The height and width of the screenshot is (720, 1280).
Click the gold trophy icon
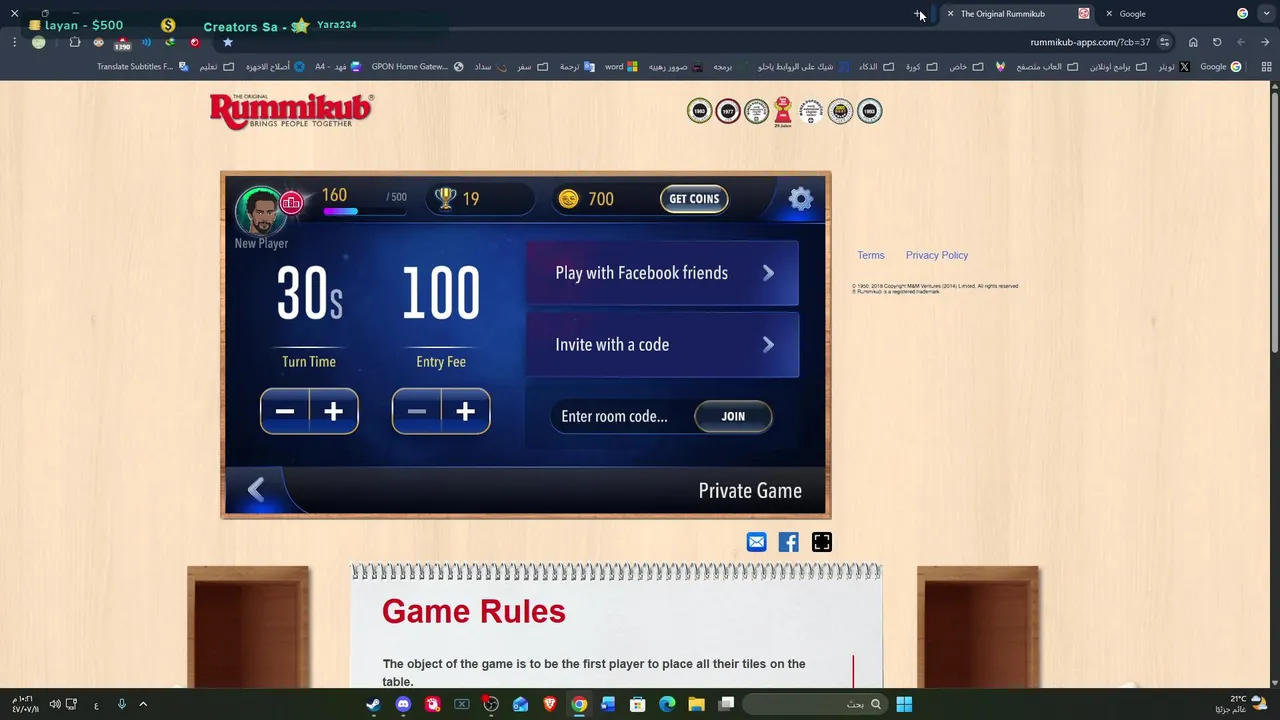pos(446,199)
